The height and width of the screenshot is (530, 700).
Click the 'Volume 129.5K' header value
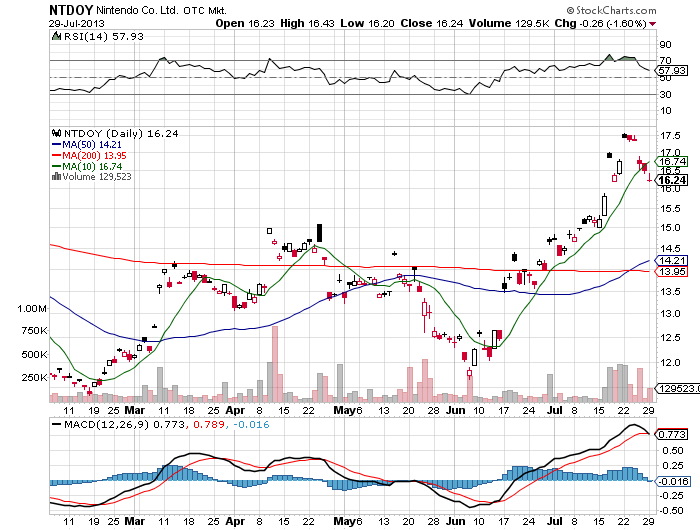[509, 23]
